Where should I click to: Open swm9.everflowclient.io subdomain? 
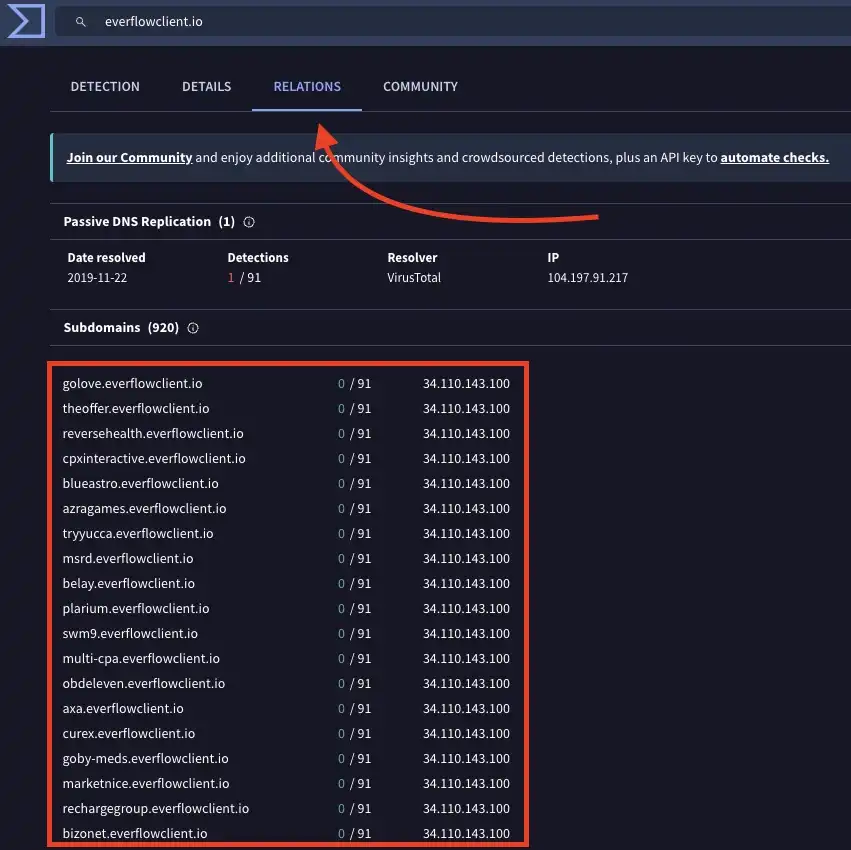coord(130,633)
